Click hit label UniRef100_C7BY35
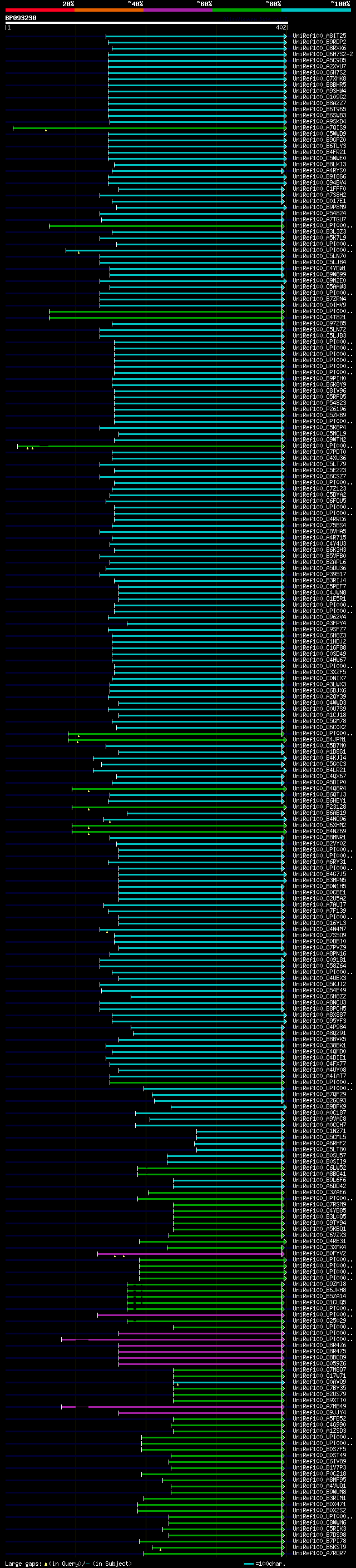Image resolution: width=356 pixels, height=1568 pixels. [x=319, y=1388]
